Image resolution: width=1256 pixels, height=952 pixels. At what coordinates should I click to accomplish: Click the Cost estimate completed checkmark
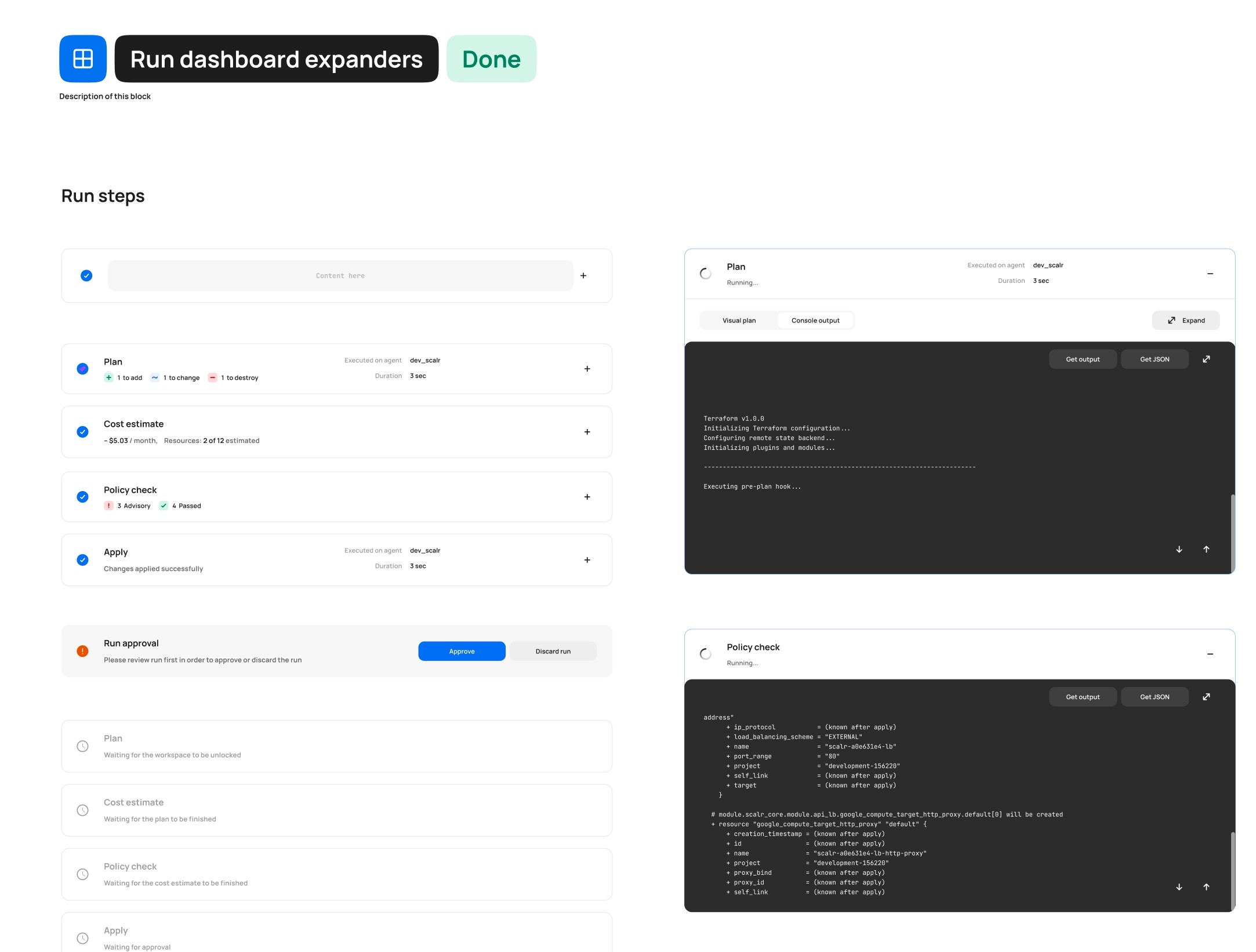[83, 432]
